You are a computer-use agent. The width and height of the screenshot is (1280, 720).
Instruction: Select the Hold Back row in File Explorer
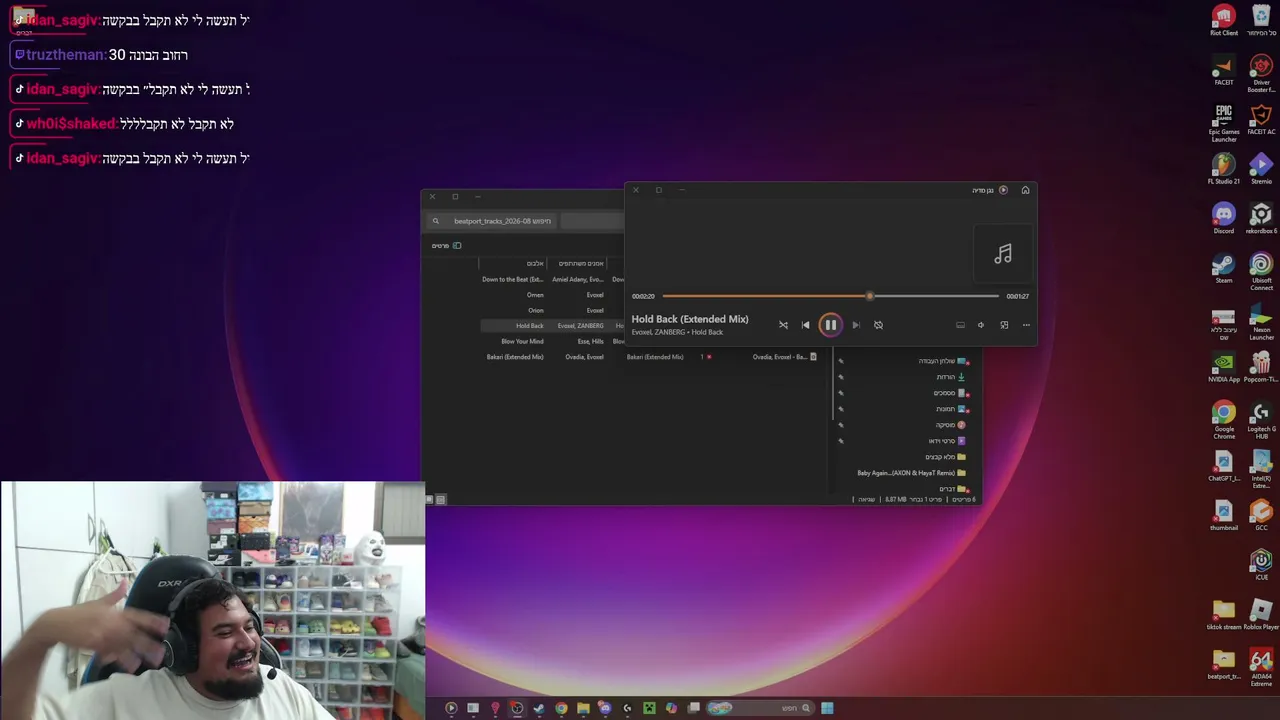(x=552, y=326)
